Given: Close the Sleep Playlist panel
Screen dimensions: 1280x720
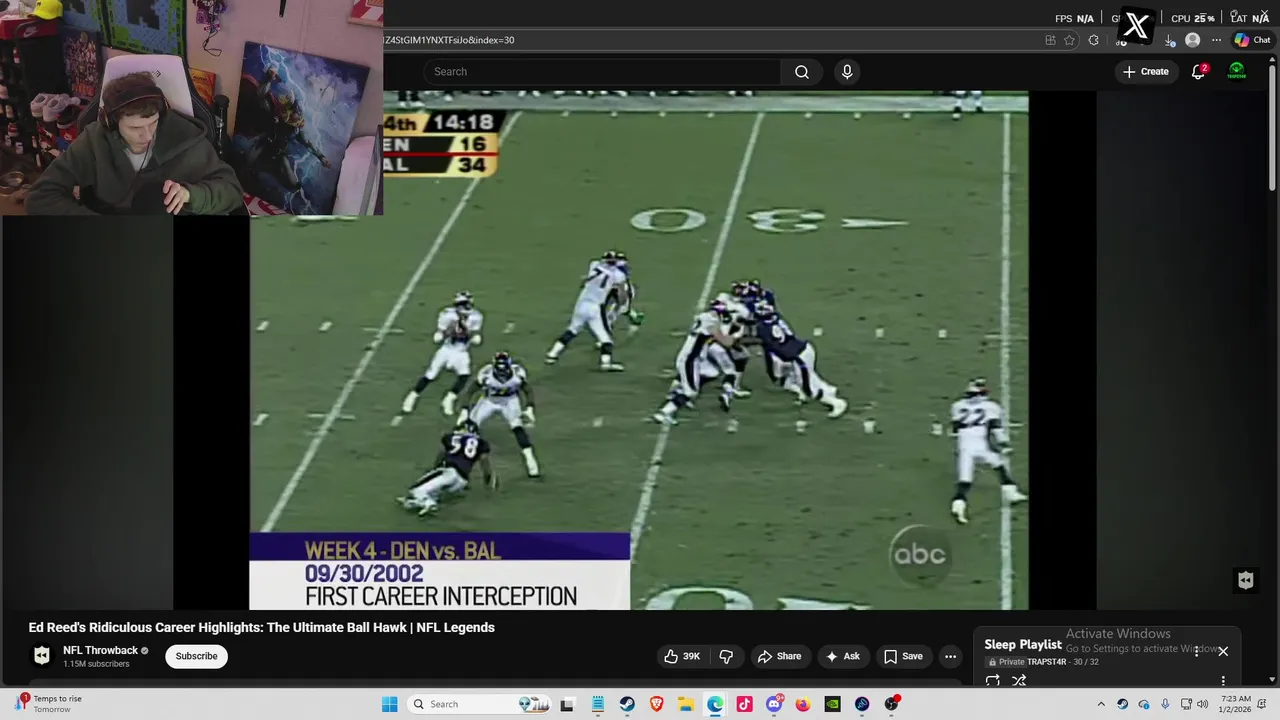Looking at the screenshot, I should pyautogui.click(x=1222, y=651).
